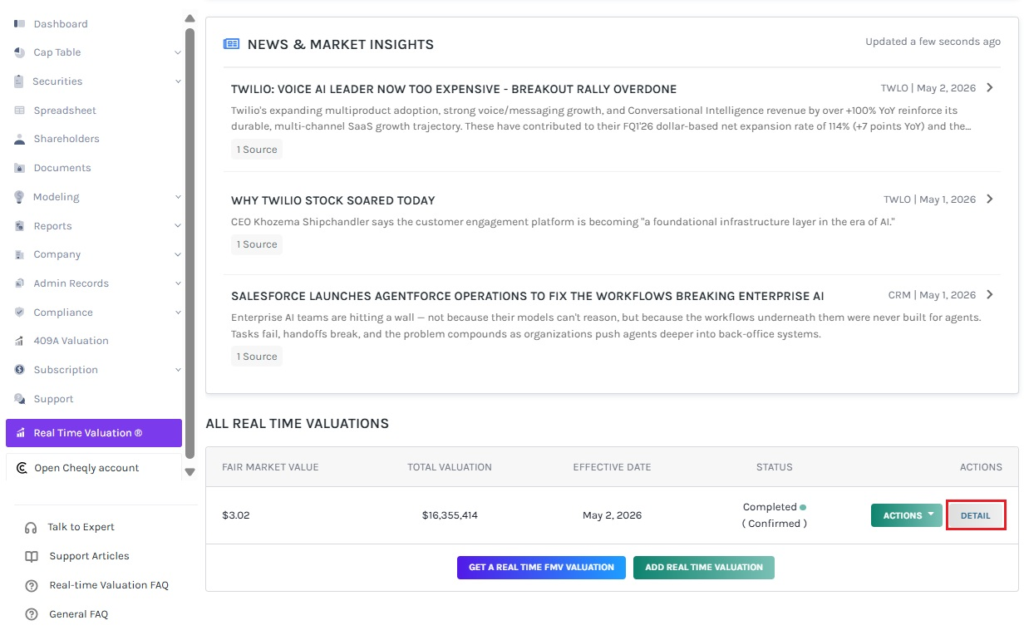This screenshot has width=1024, height=635.
Task: Expand the Admin Records submenu chevron
Action: (178, 283)
